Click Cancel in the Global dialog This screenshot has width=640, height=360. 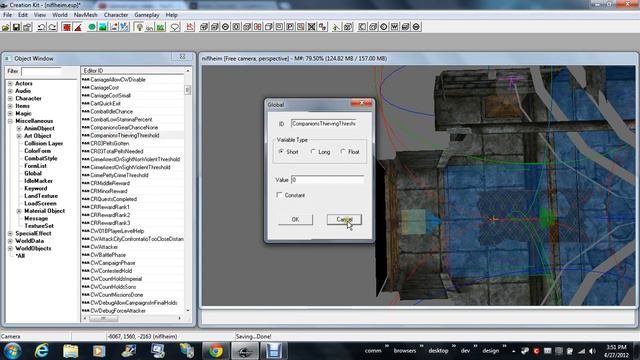coord(344,220)
